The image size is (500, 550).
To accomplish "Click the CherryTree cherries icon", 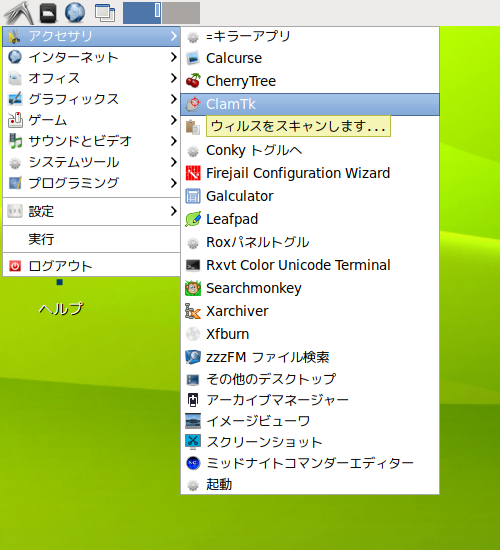I will tap(193, 81).
